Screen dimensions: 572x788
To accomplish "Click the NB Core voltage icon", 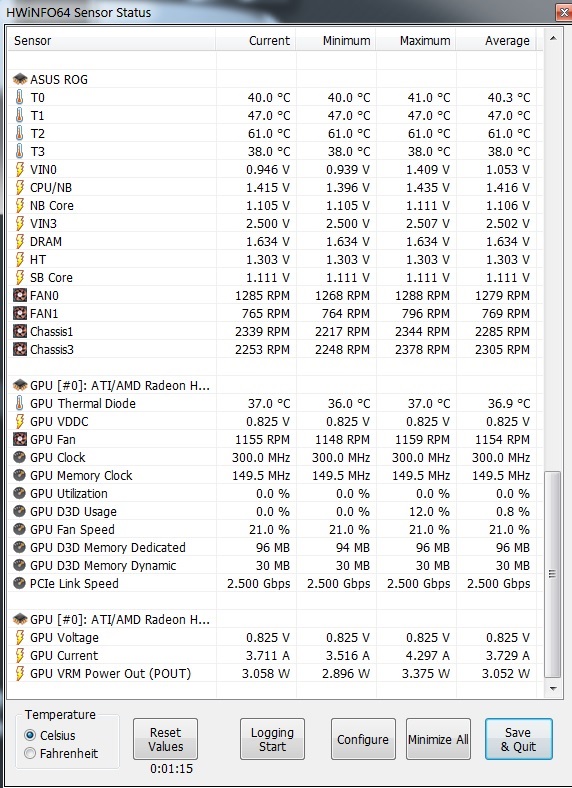I will click(20, 206).
